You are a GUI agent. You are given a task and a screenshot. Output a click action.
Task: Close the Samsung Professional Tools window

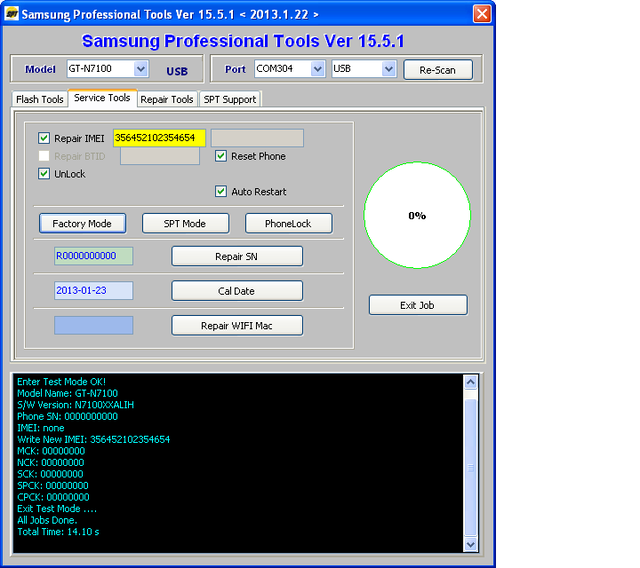click(482, 14)
